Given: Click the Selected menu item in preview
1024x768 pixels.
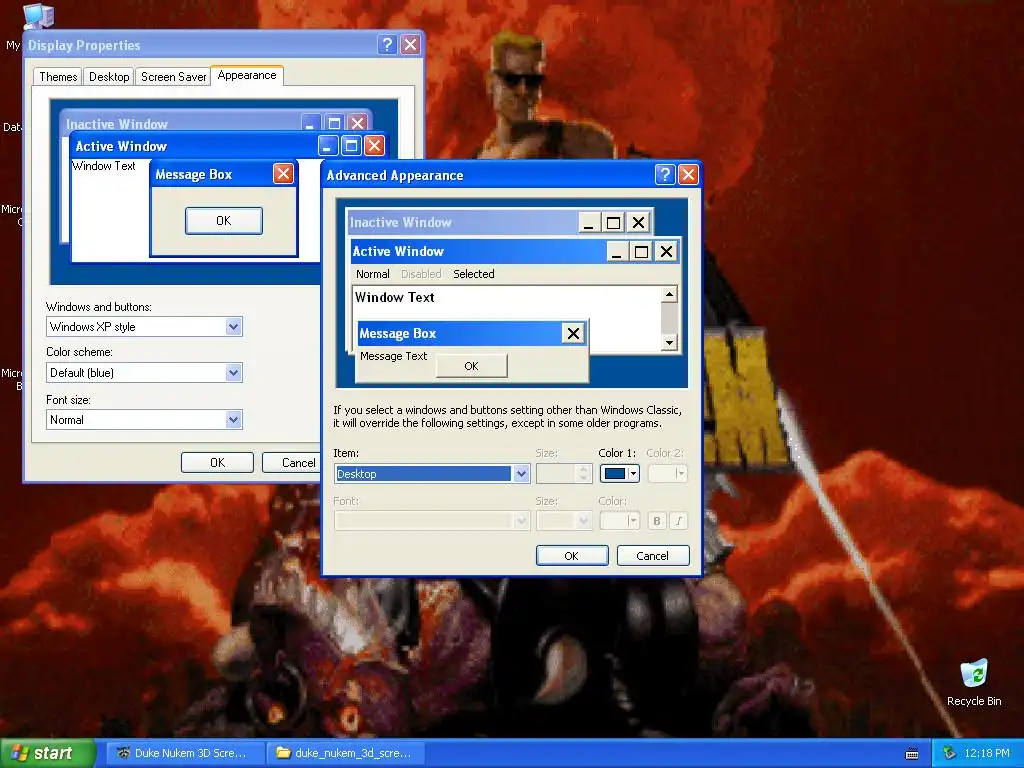Looking at the screenshot, I should 473,274.
